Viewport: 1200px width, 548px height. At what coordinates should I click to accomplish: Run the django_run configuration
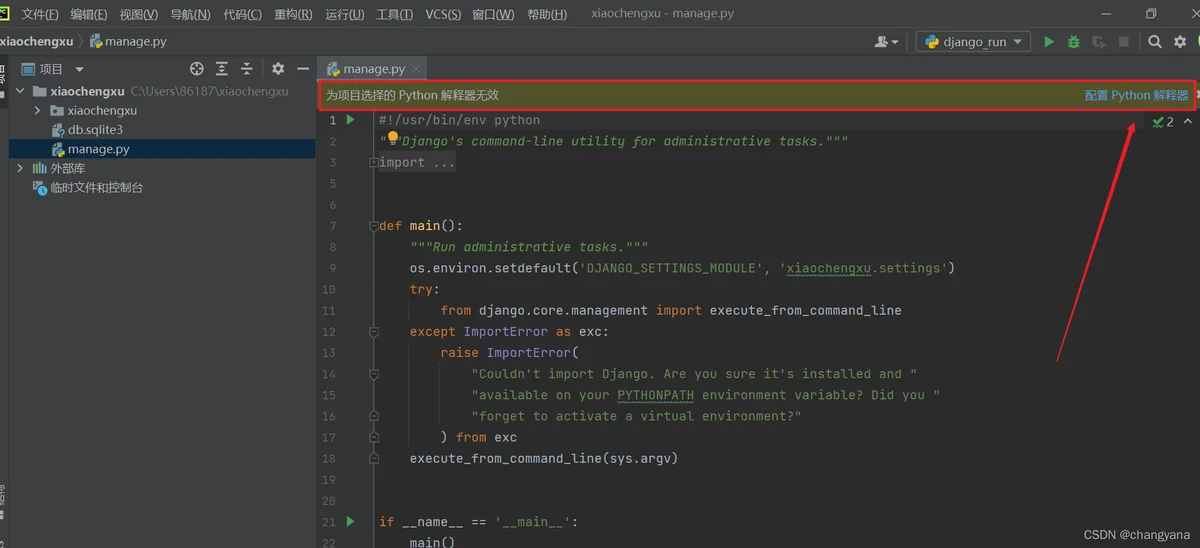[1049, 42]
